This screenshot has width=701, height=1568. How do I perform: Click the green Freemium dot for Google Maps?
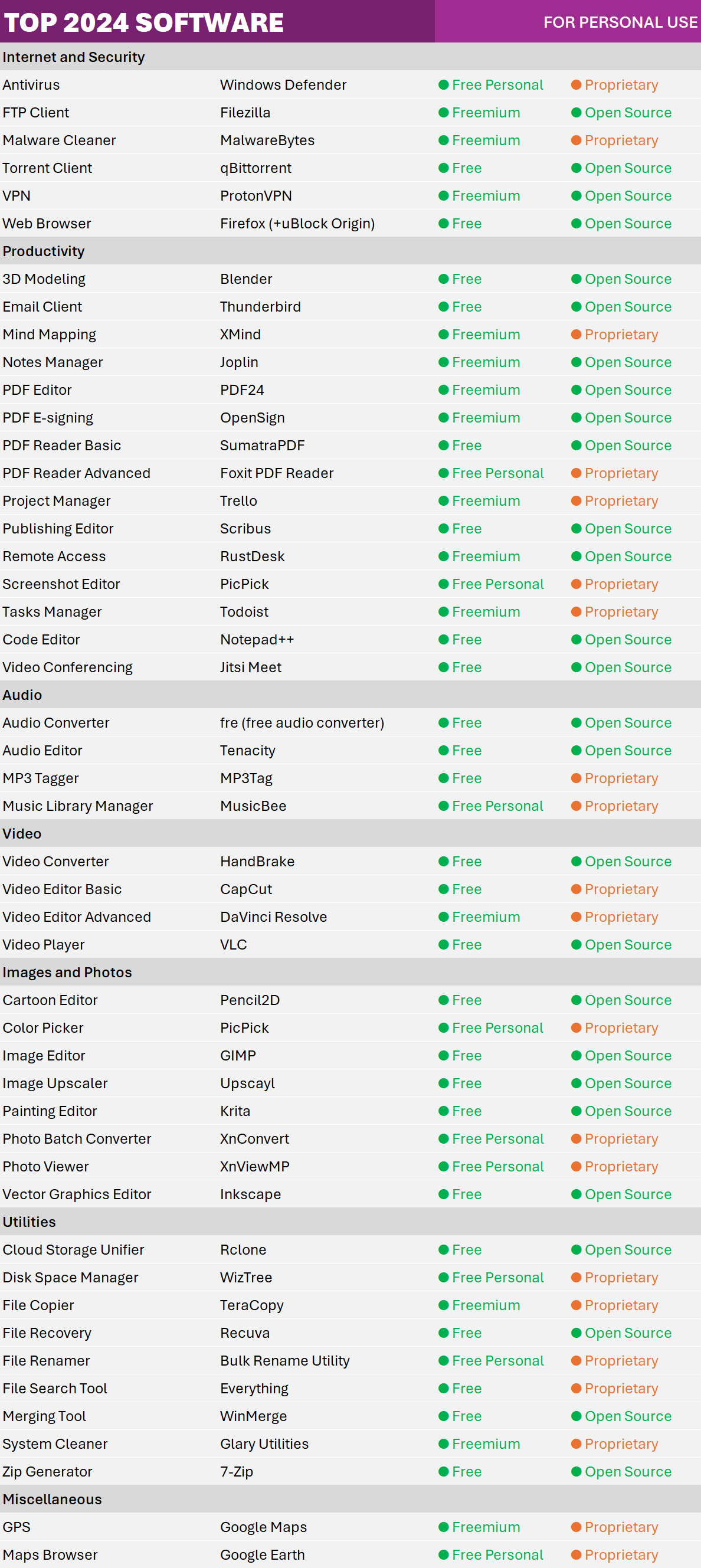click(444, 1527)
